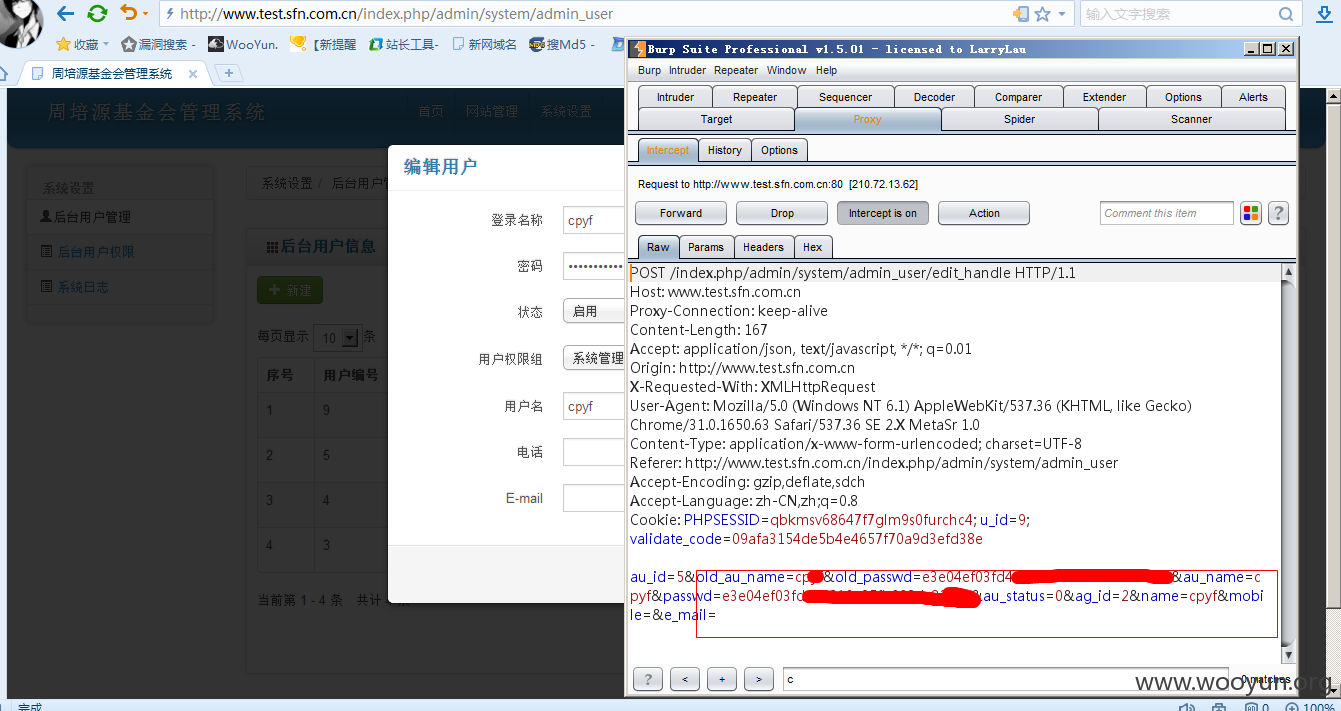Switch to Burp Intruder tab
Image resolution: width=1341 pixels, height=711 pixels.
point(675,97)
